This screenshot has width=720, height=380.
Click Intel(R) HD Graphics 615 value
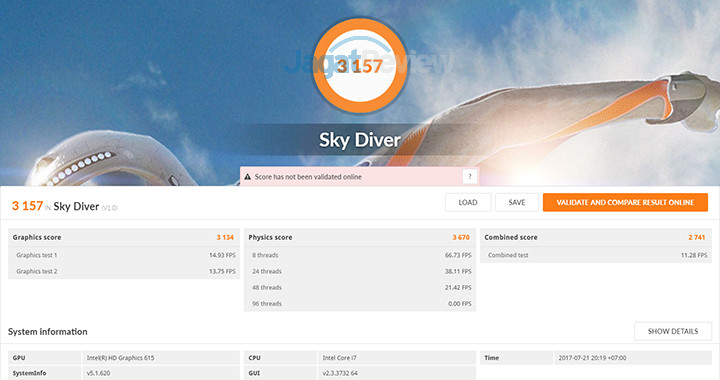(x=120, y=358)
